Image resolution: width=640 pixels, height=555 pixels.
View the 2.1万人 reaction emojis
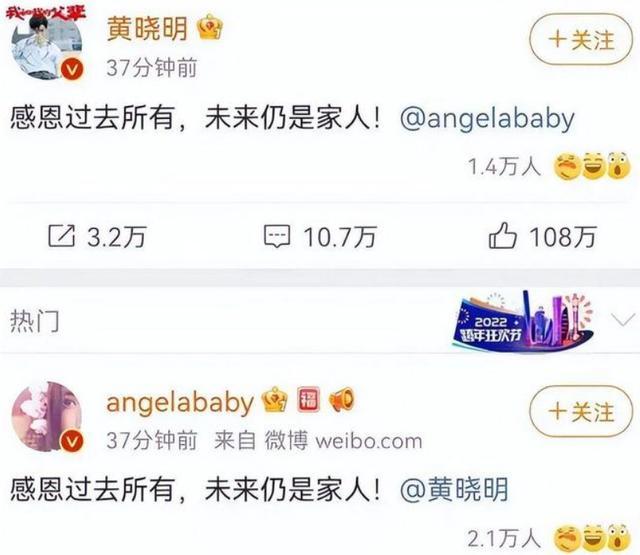click(x=592, y=537)
